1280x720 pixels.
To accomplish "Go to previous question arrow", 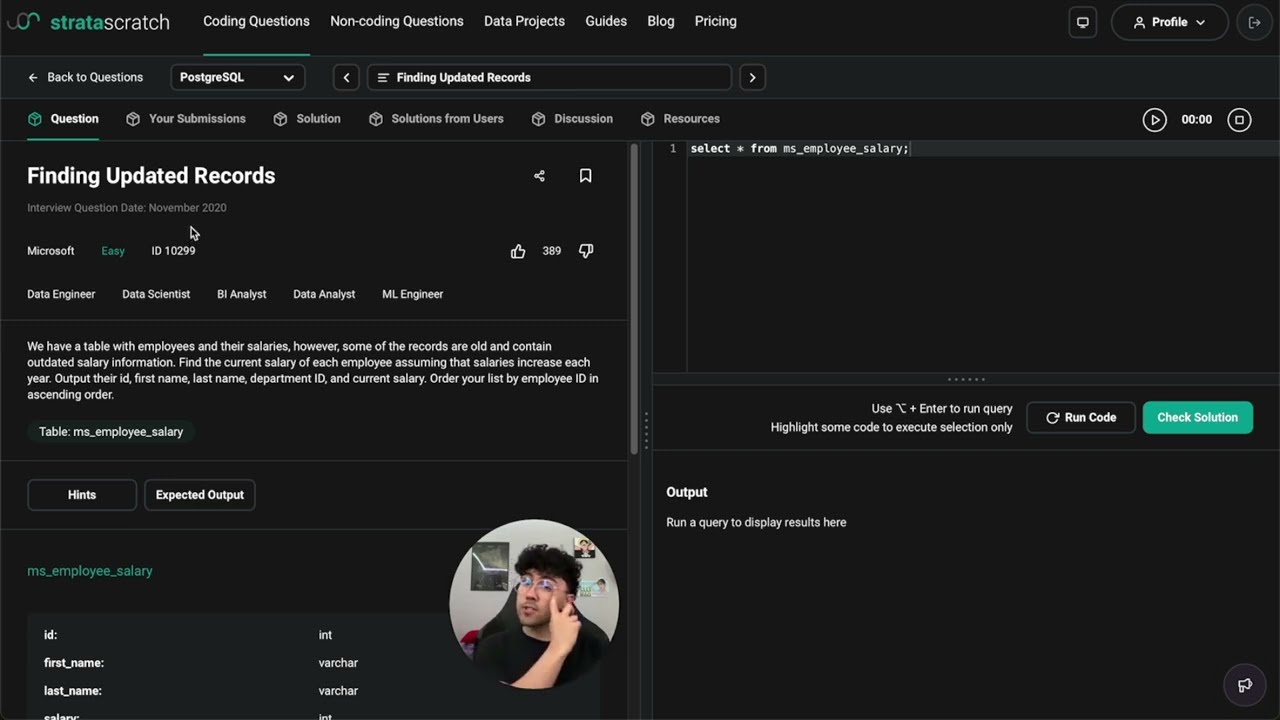I will [346, 77].
